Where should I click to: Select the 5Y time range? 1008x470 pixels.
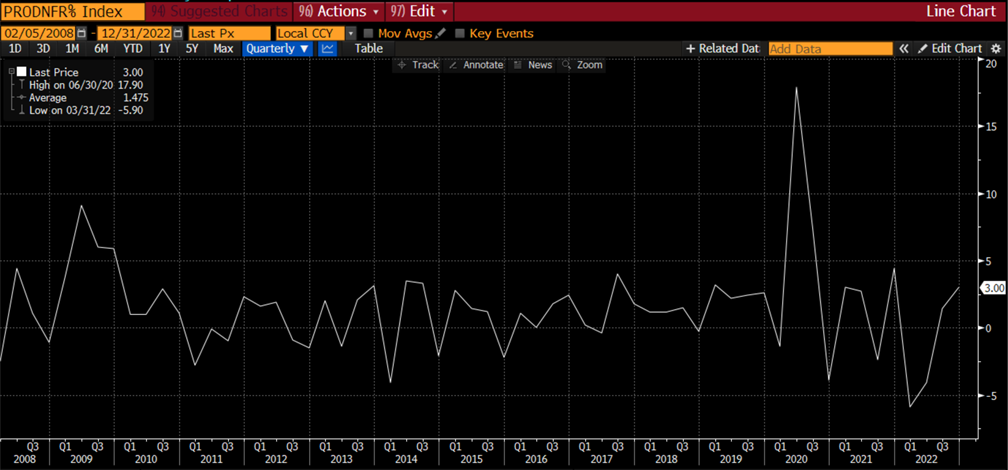[192, 48]
